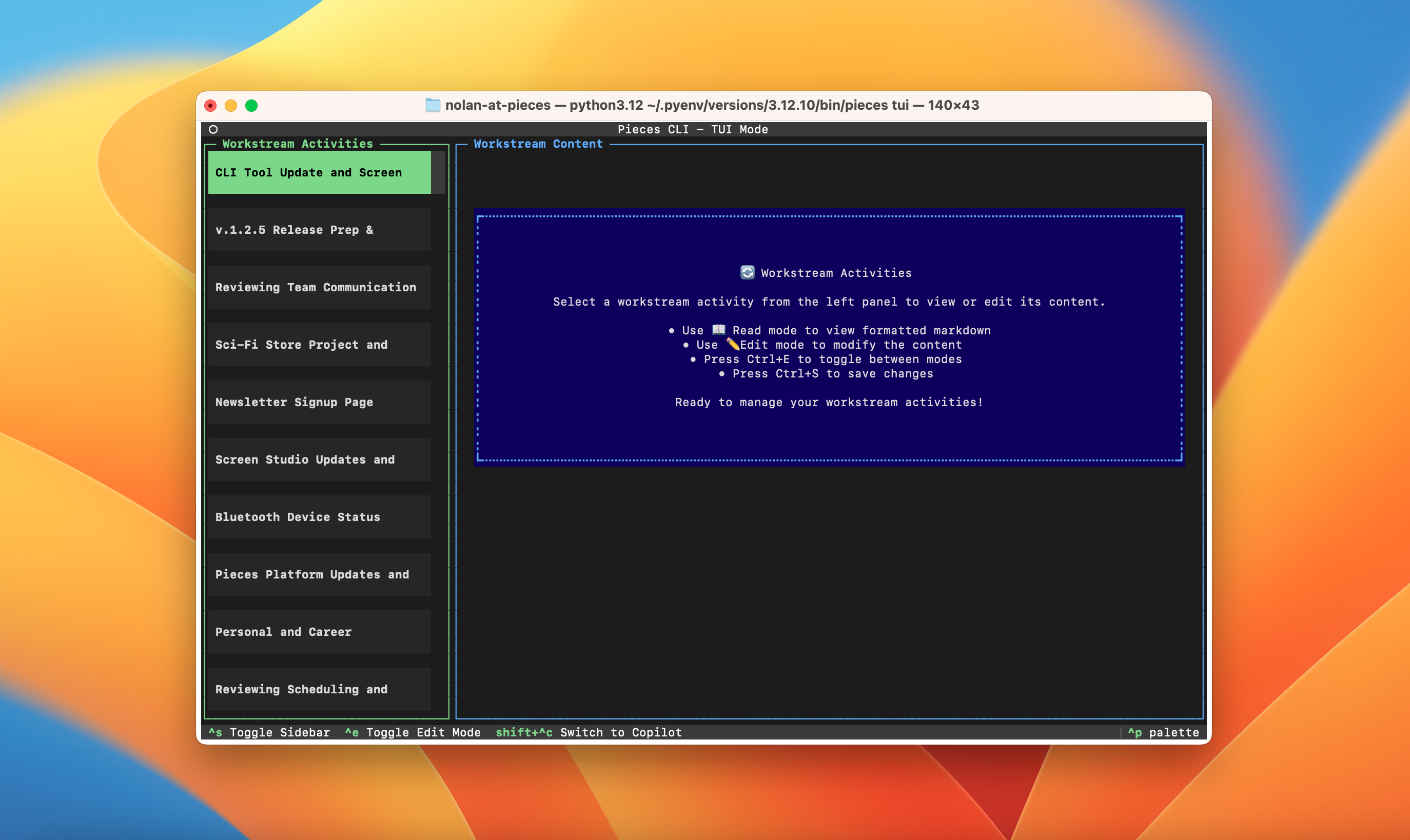Click the 'Select a workstream activity' instruction line
1410x840 pixels.
(x=829, y=302)
